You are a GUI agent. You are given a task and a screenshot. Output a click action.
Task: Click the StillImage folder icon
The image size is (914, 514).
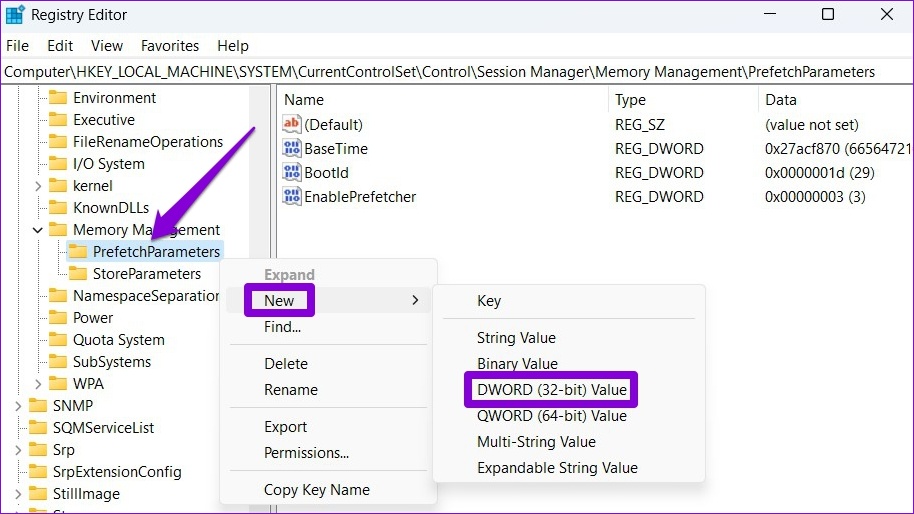pyautogui.click(x=38, y=494)
